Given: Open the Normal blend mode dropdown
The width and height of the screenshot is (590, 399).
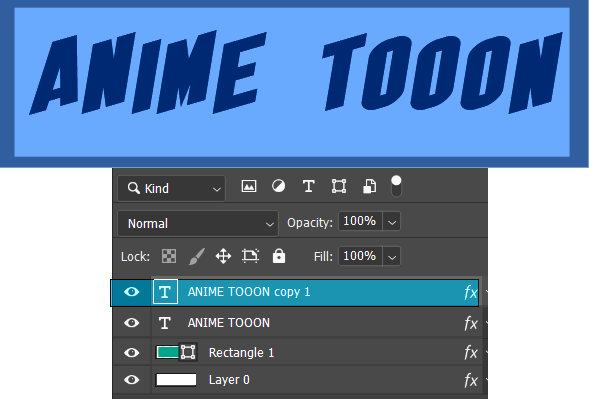Looking at the screenshot, I should (x=198, y=224).
